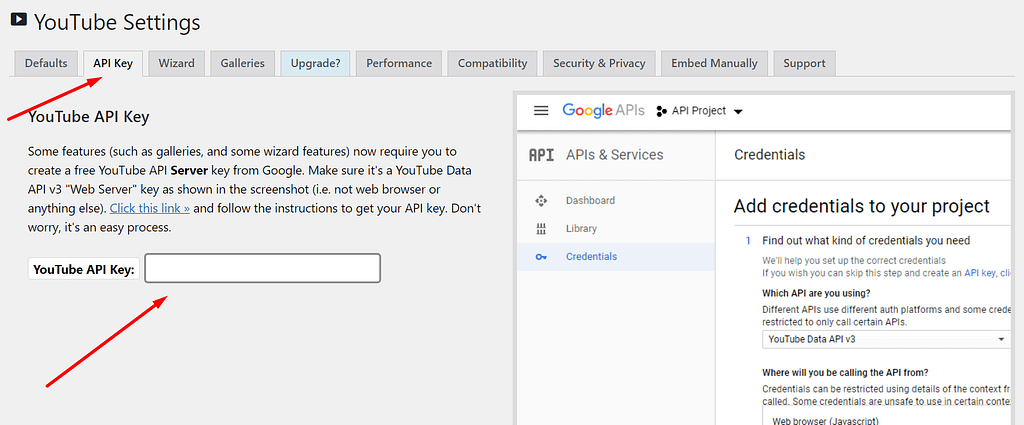The height and width of the screenshot is (425, 1024).
Task: Go to the Upgrade? tab
Action: click(x=315, y=63)
